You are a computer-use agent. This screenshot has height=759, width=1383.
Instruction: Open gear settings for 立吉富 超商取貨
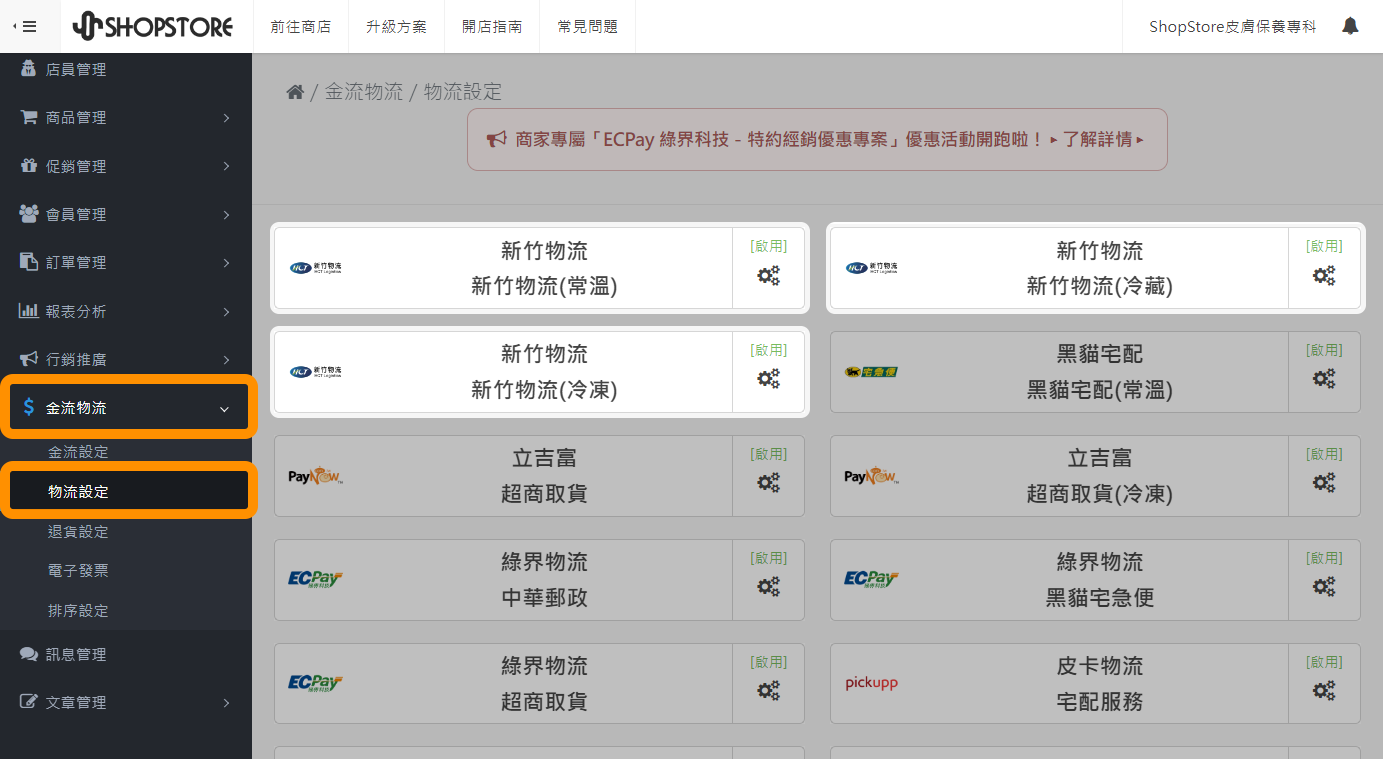(768, 483)
